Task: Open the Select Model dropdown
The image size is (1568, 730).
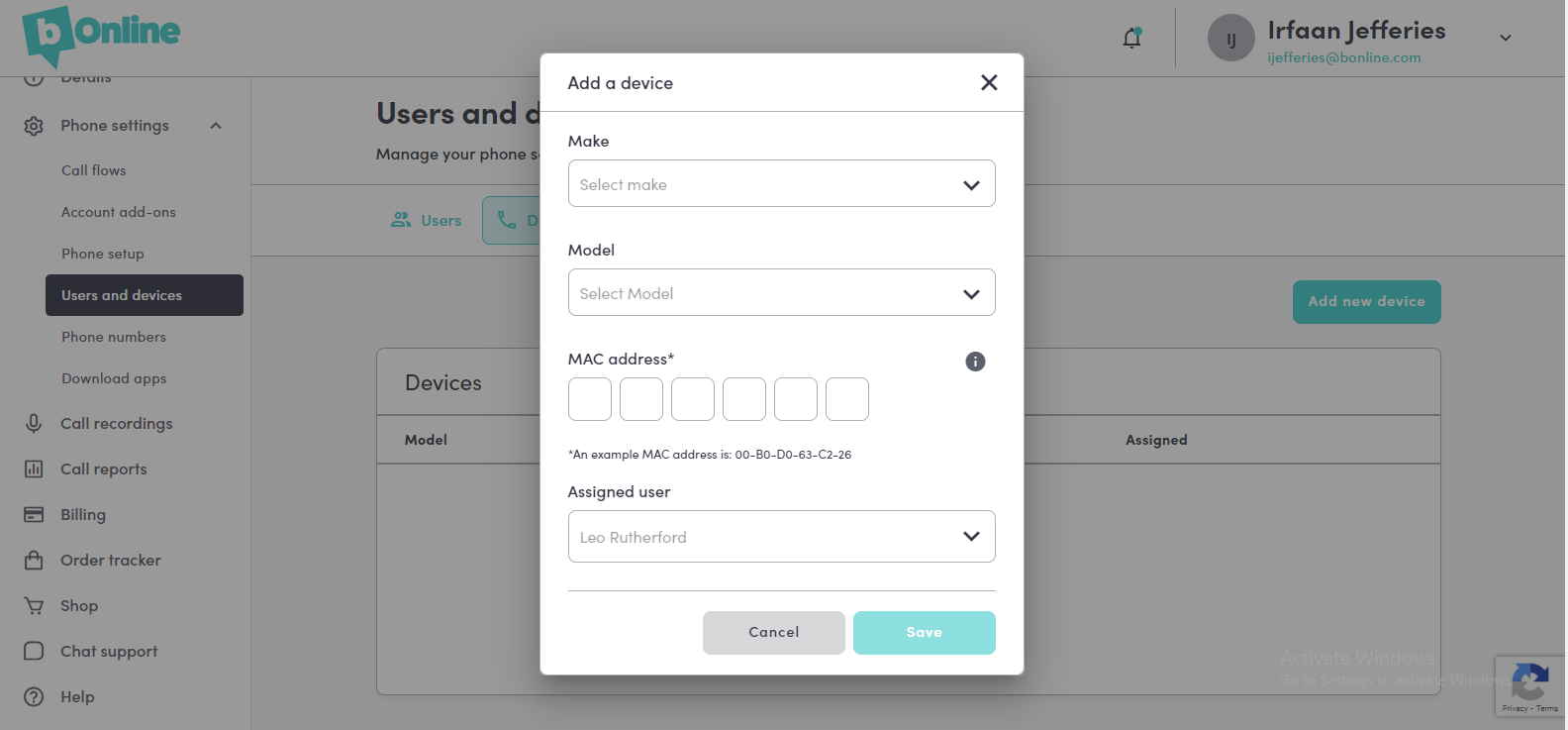Action: [781, 293]
